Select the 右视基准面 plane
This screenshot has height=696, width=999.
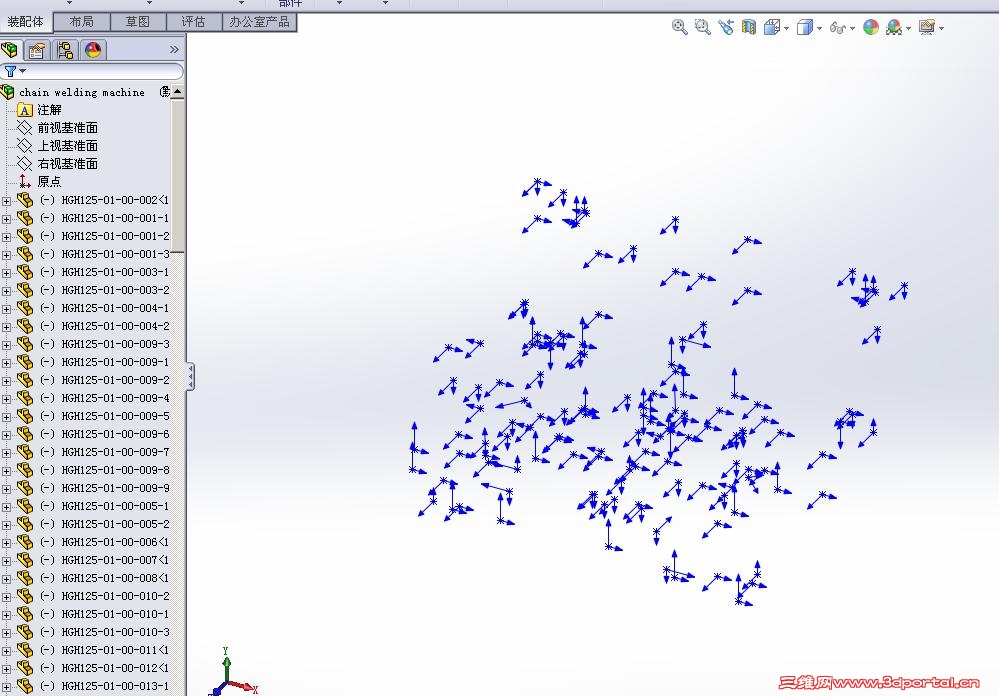[67, 164]
